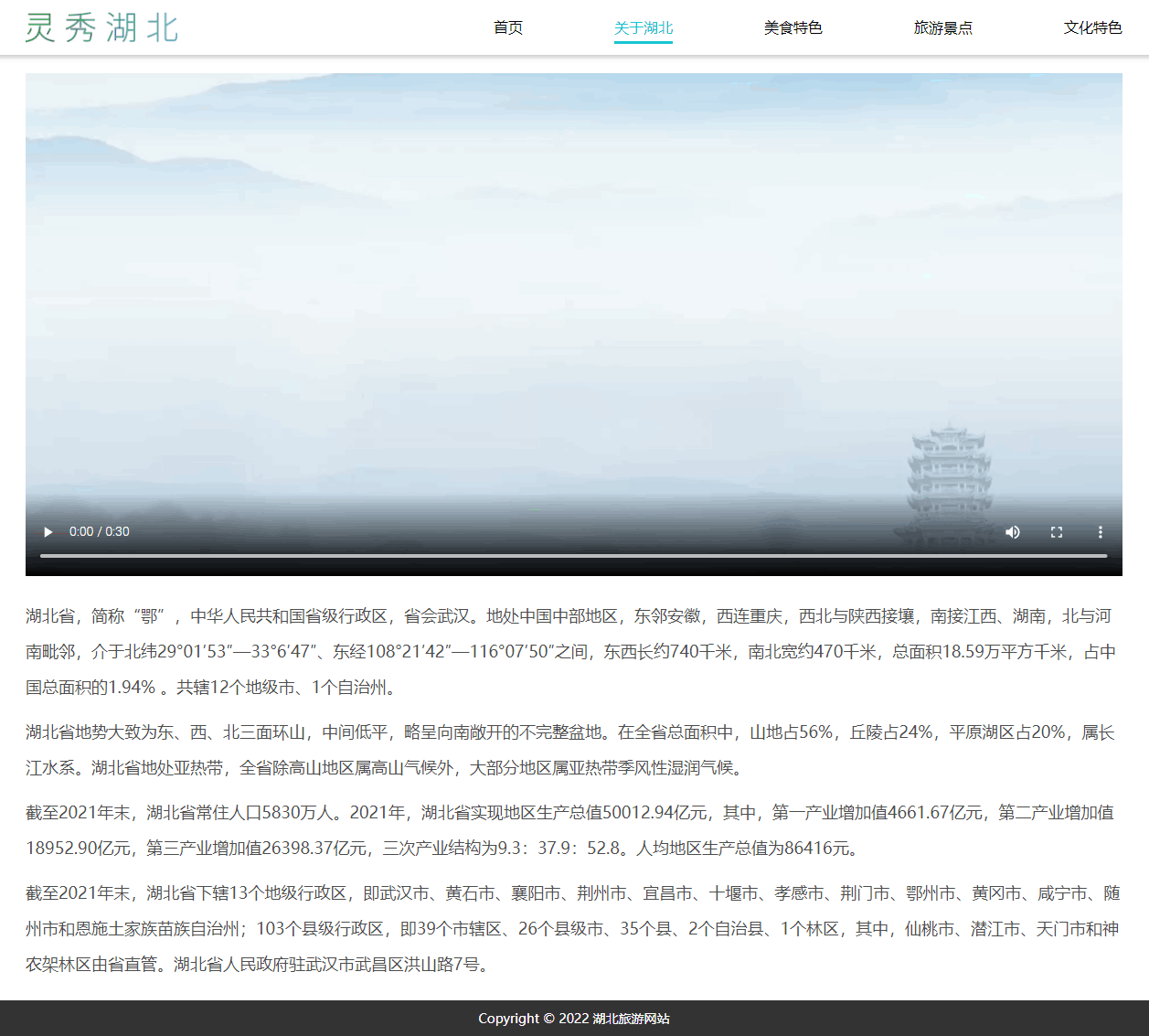The image size is (1149, 1036).
Task: Click the 灵秀湖北 site logo
Action: point(101,27)
